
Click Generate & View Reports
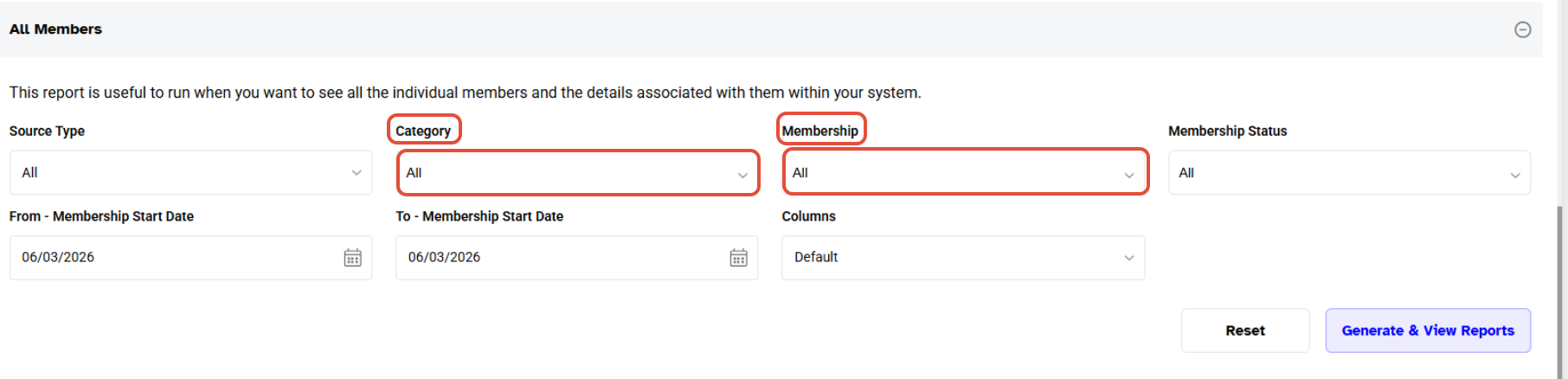coord(1427,331)
